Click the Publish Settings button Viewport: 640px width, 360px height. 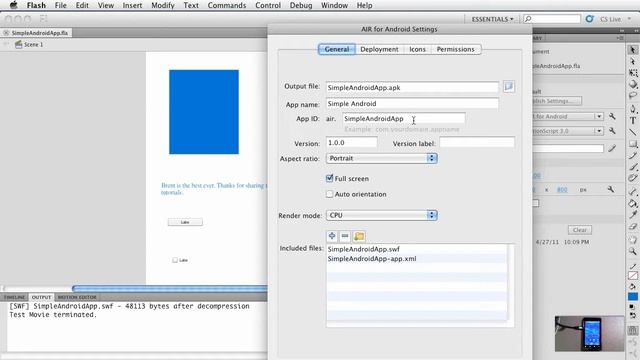[x=557, y=101]
